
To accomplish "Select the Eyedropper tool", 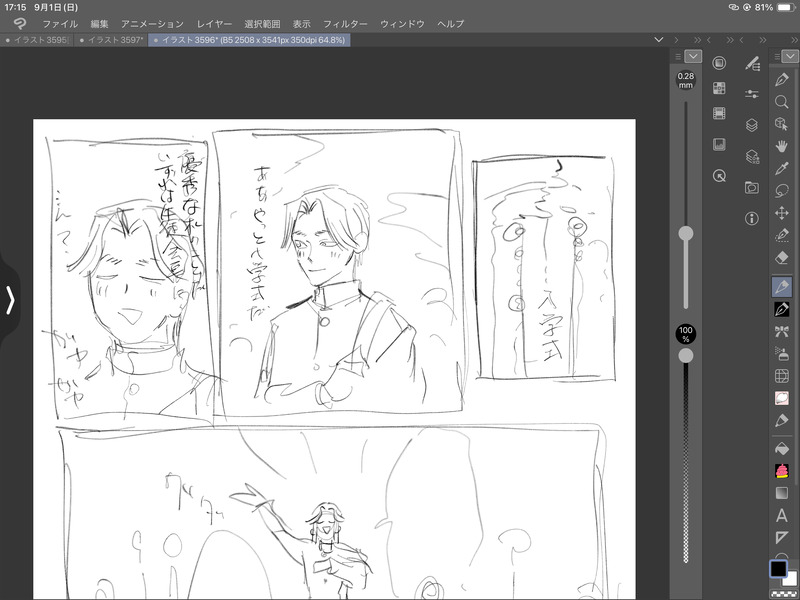I will click(781, 168).
